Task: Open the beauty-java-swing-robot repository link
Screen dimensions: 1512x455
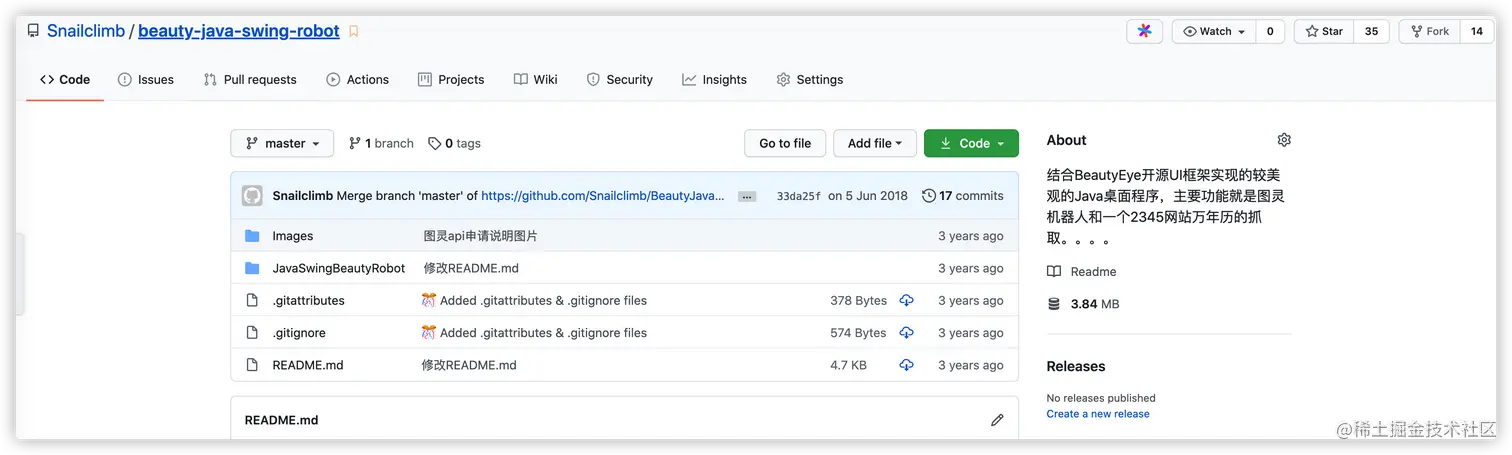Action: 239,31
